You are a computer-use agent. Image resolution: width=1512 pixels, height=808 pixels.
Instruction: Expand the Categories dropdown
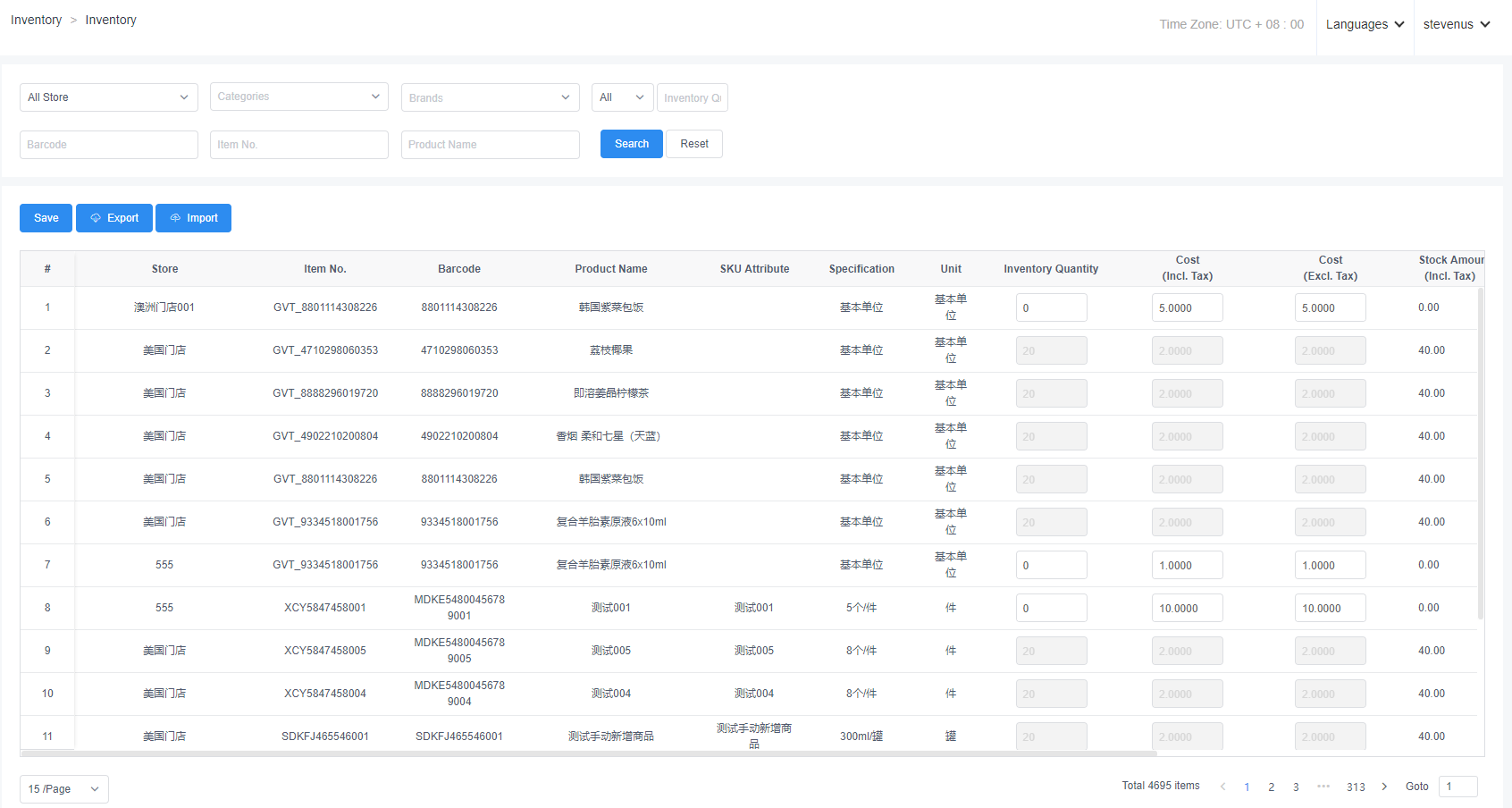point(298,97)
